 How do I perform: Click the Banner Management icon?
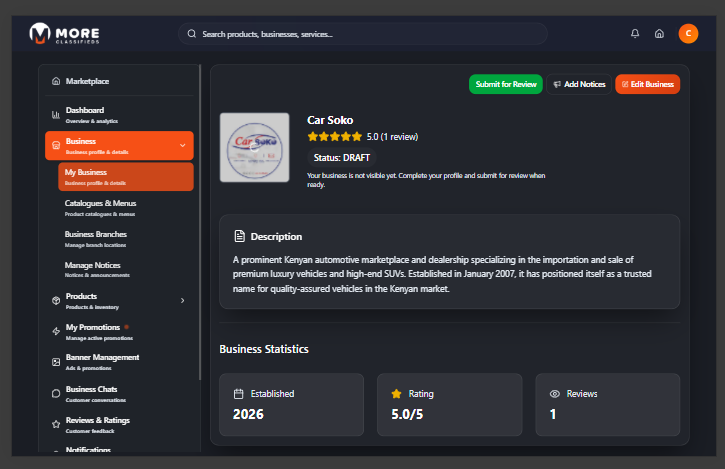[x=55, y=361]
